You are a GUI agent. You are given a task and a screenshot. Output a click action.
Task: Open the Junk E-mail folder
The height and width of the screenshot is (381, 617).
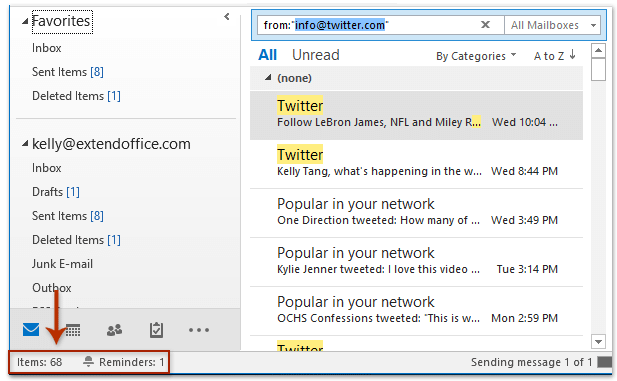[62, 264]
